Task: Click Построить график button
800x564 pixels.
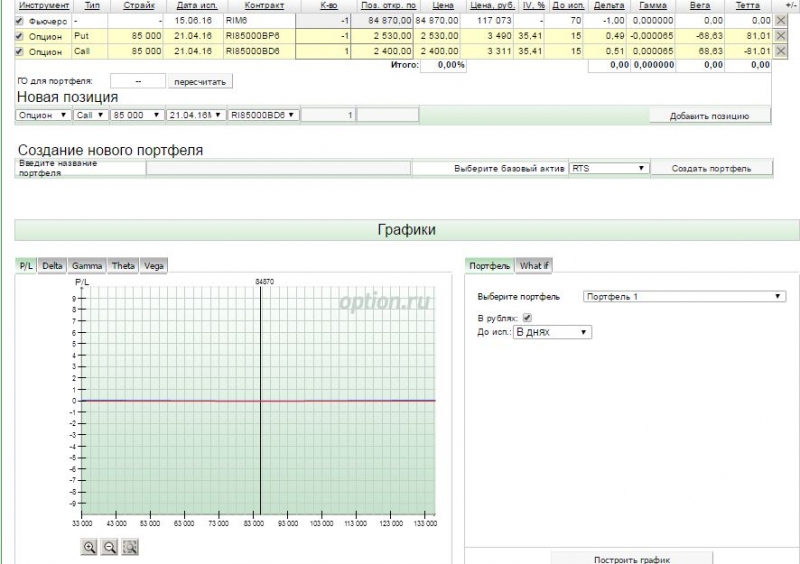Action: click(632, 559)
